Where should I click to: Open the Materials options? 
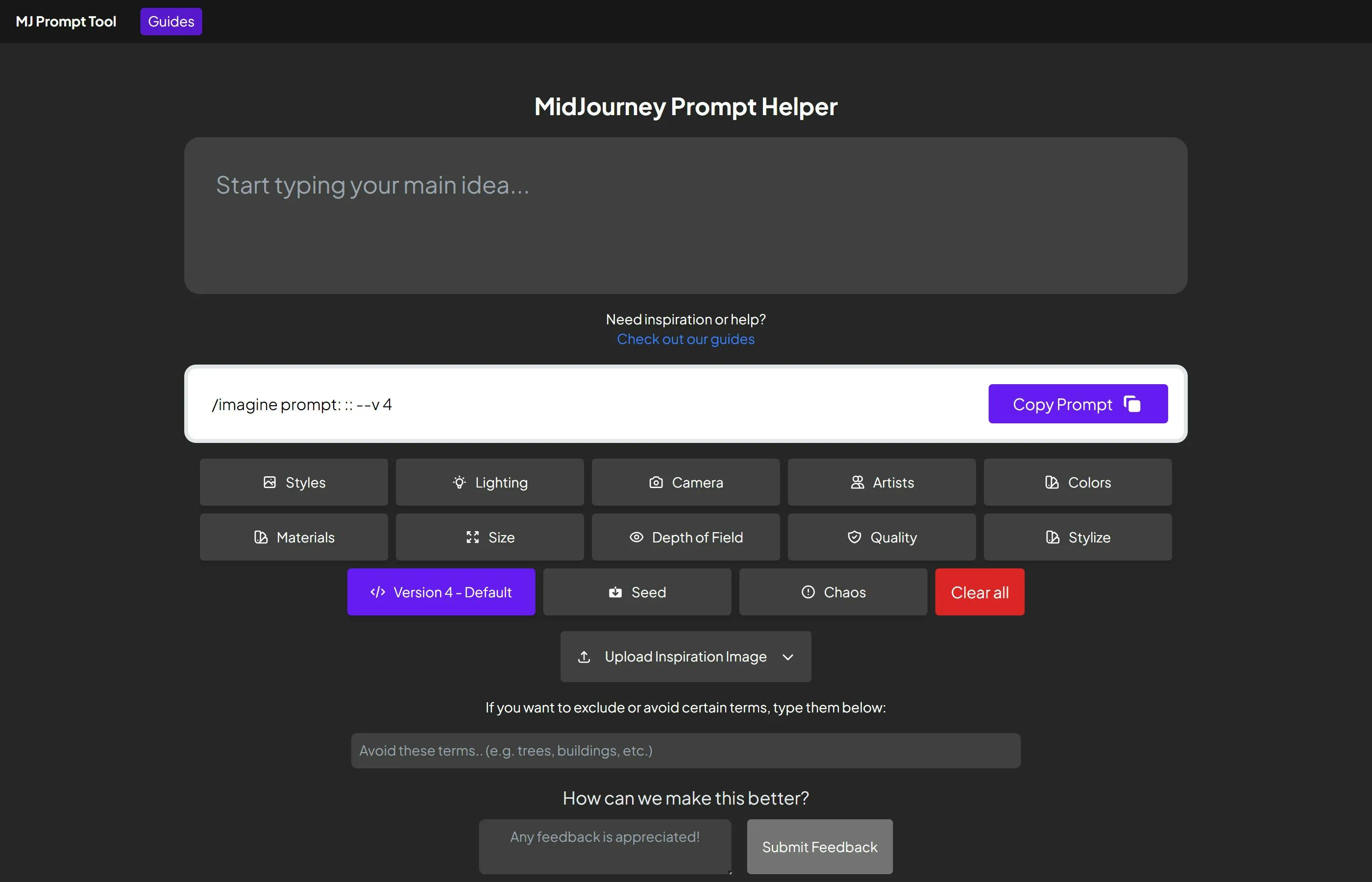[x=294, y=537]
